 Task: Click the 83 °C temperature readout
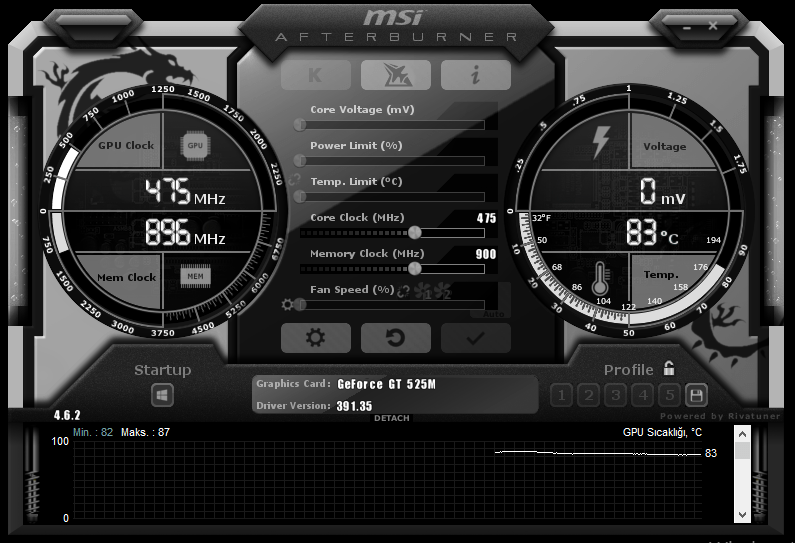click(652, 232)
